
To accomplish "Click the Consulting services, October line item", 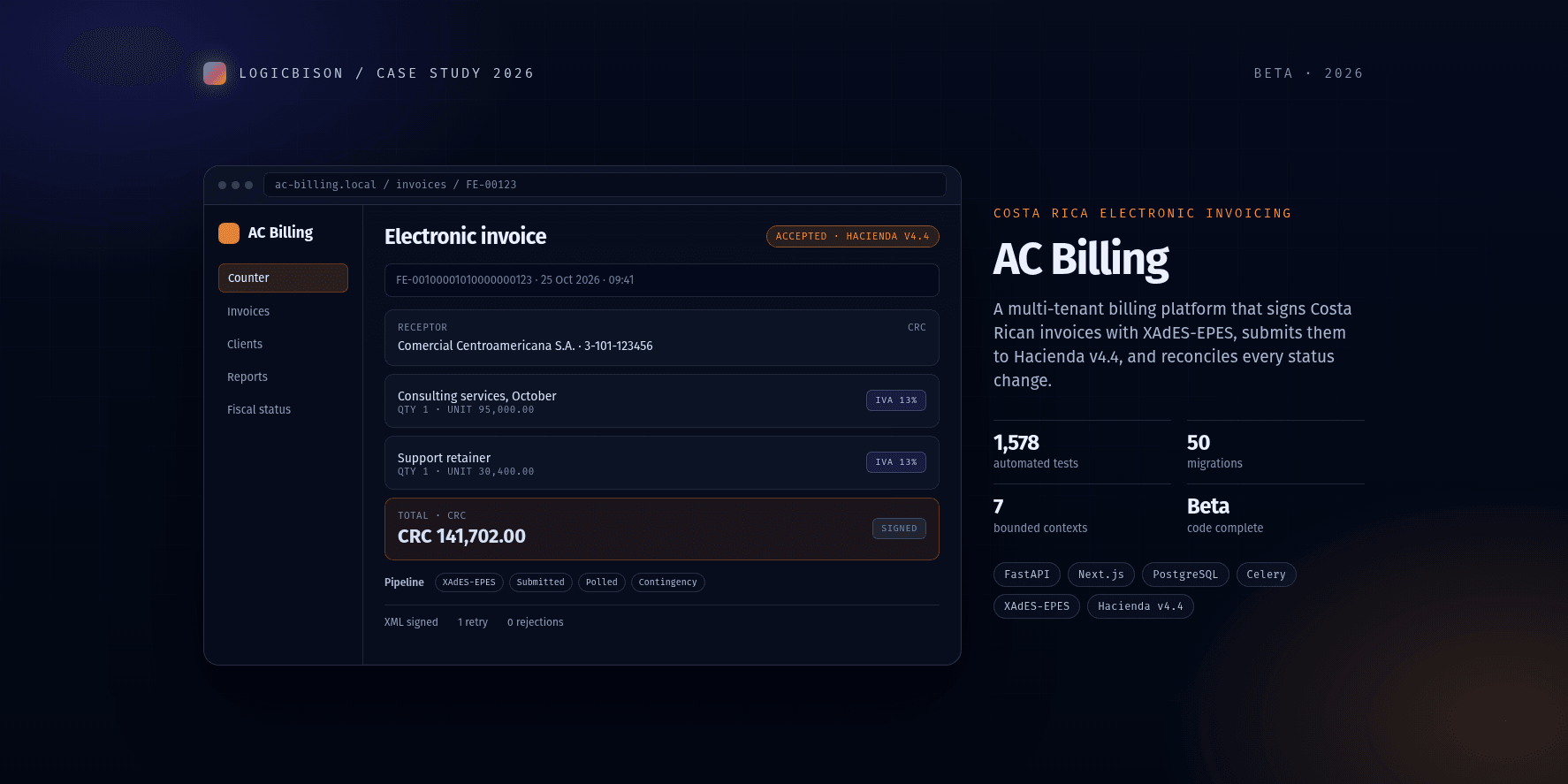I will coord(661,401).
